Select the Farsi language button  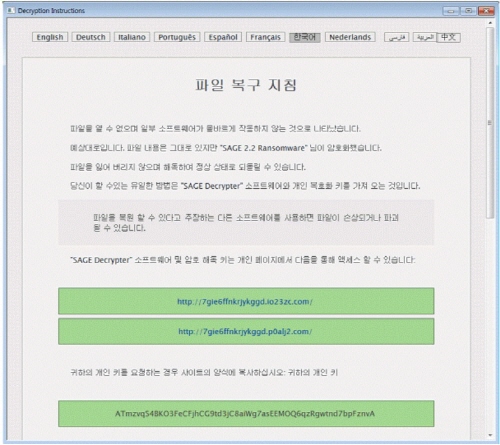(x=397, y=37)
